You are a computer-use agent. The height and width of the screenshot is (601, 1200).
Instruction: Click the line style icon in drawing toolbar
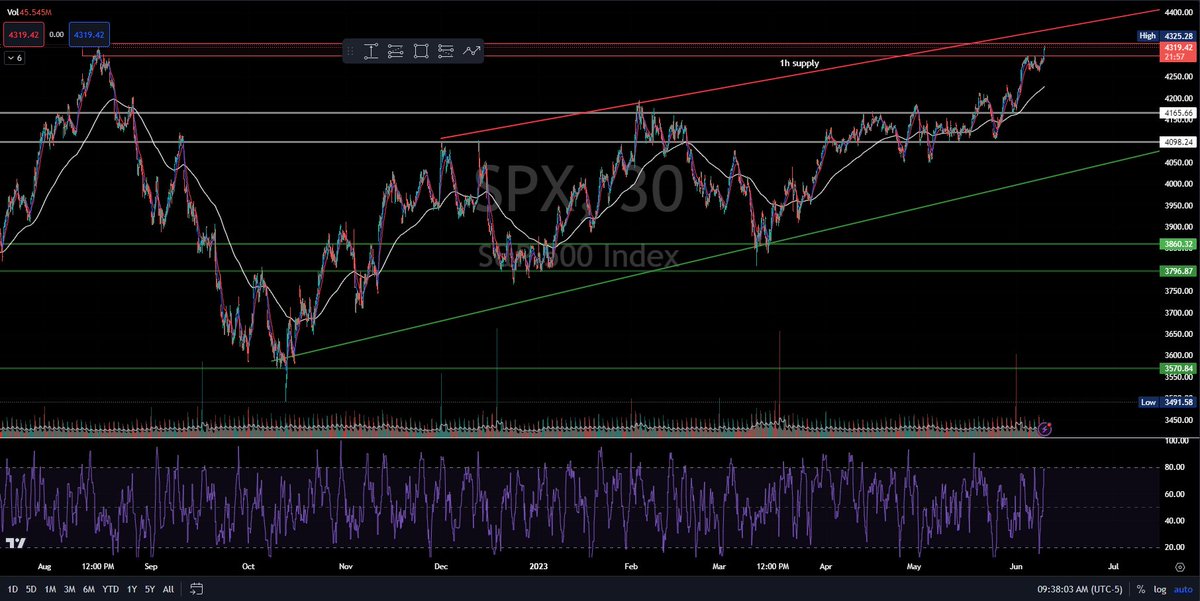[x=396, y=51]
